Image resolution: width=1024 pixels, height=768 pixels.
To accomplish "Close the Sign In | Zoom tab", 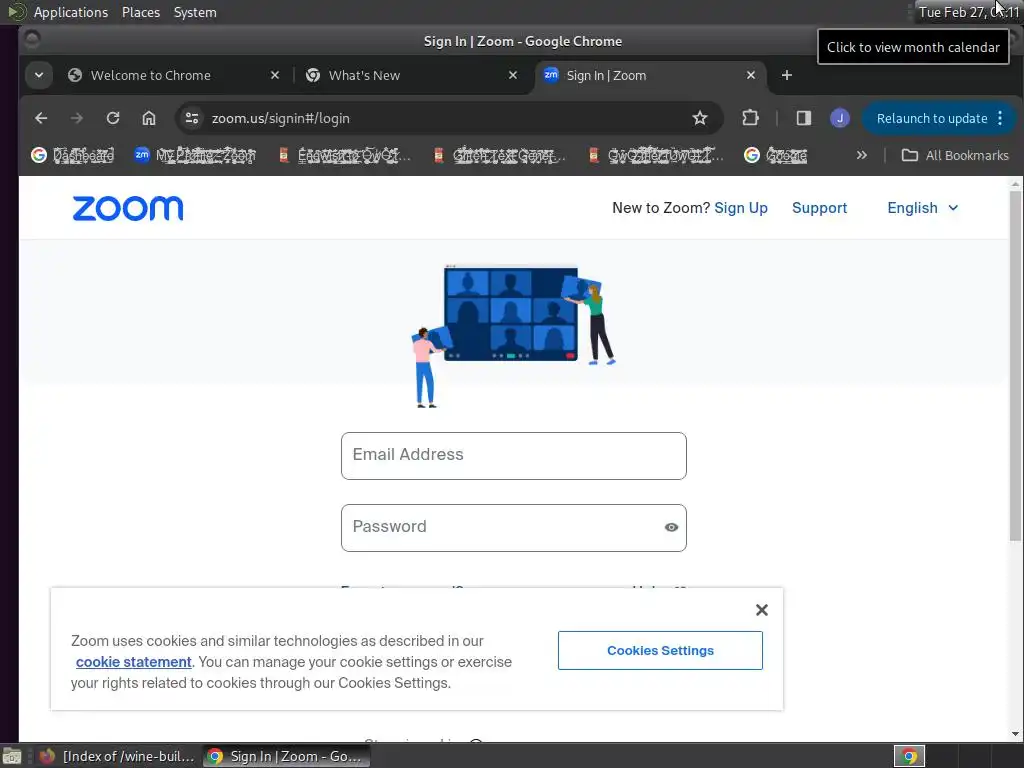I will click(x=751, y=75).
